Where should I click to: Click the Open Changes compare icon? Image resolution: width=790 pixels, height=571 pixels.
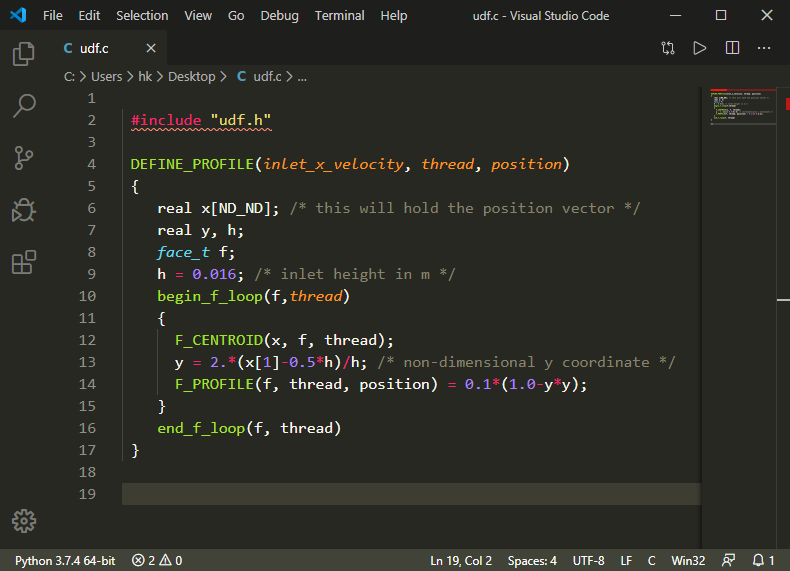(x=668, y=48)
